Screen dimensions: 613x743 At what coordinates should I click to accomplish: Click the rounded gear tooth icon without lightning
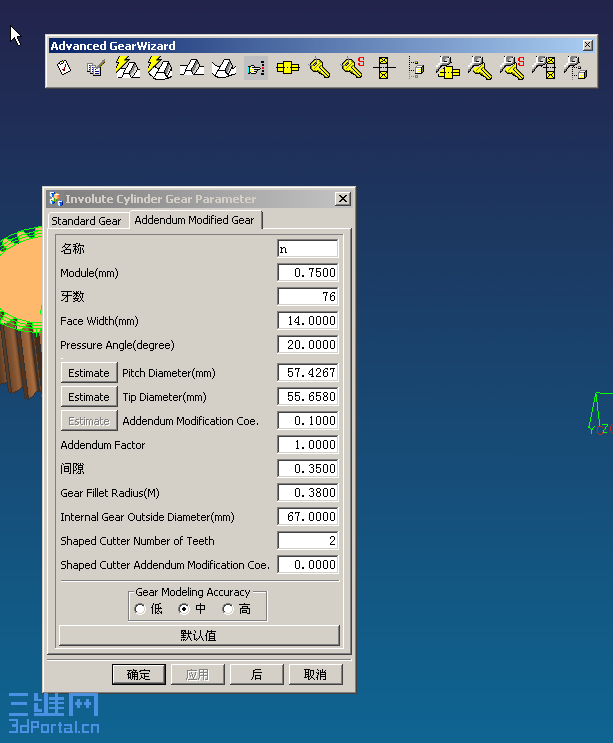click(224, 68)
